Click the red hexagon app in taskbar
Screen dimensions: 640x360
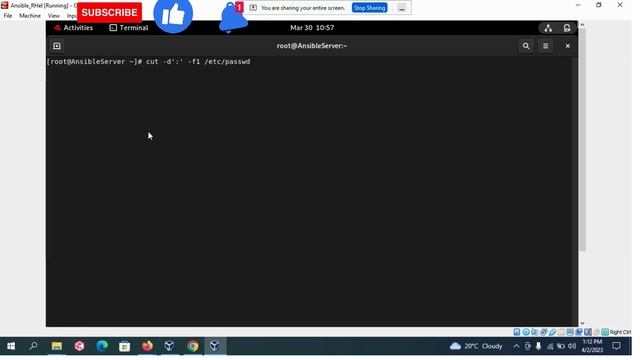point(79,346)
